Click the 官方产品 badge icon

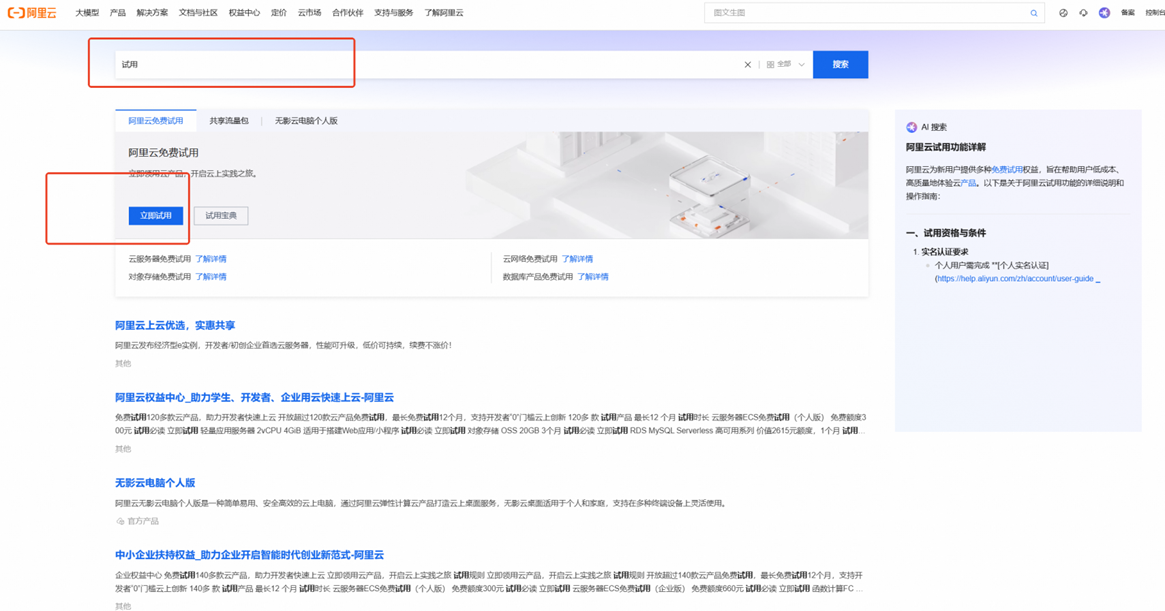120,521
